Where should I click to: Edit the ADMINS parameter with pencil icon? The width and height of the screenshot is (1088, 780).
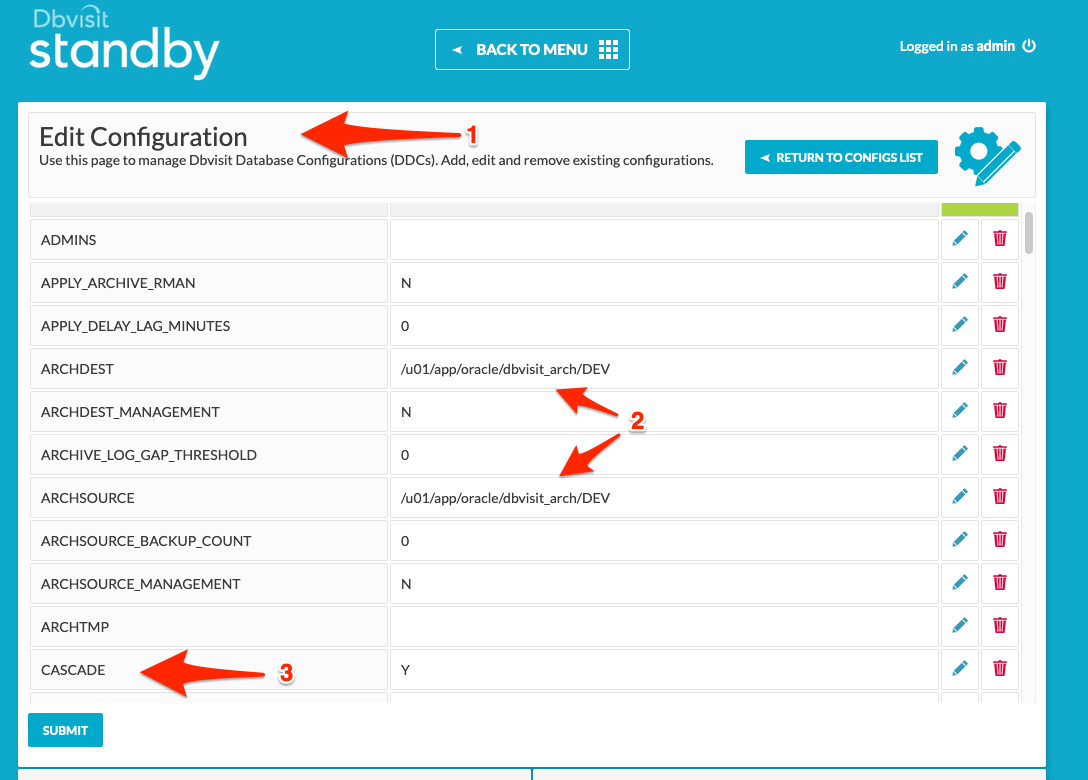point(960,239)
